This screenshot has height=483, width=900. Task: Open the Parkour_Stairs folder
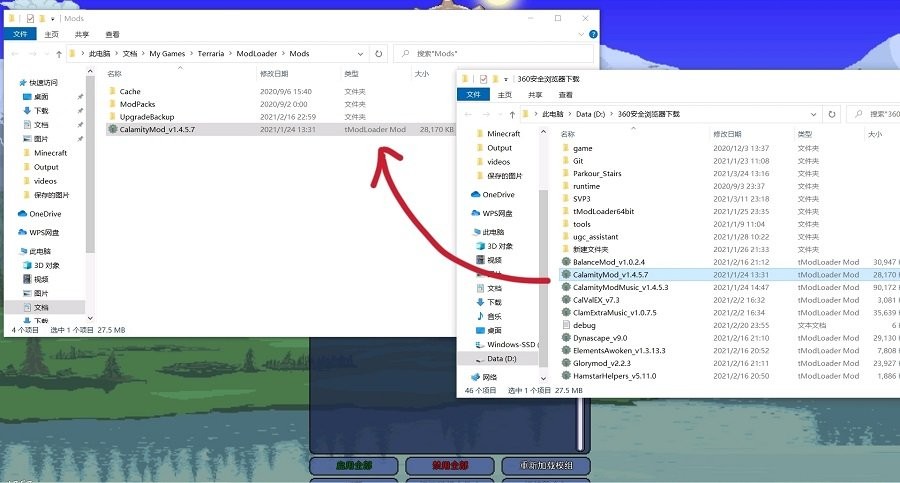597,173
